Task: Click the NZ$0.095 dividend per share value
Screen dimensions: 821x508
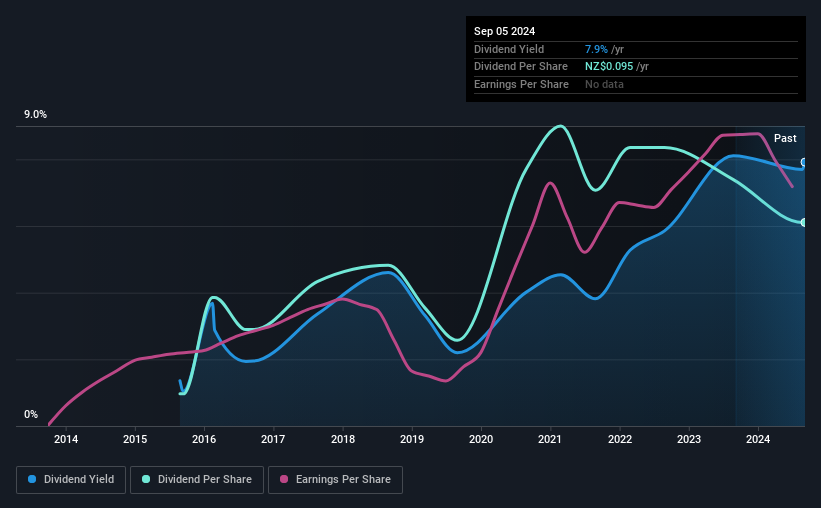Action: [x=609, y=67]
